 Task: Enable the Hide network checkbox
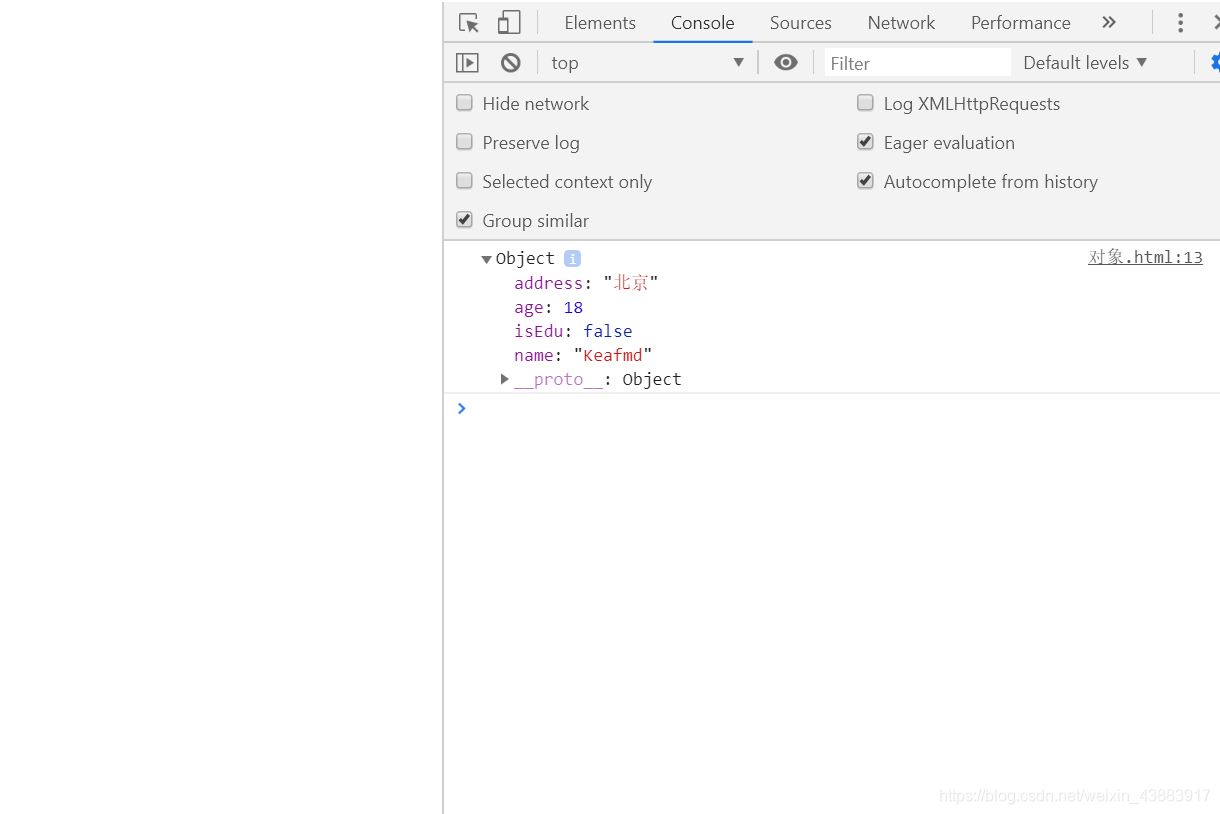tap(464, 103)
